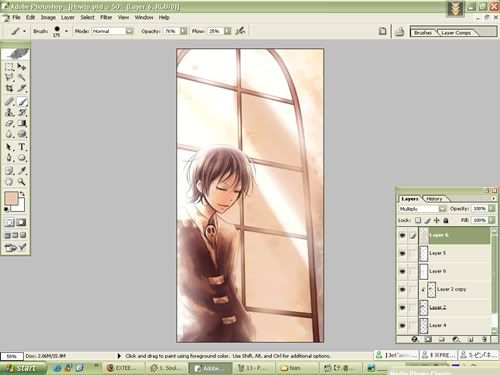Add a layer mask in Layers panel
This screenshot has width=500, height=375.
428,339
